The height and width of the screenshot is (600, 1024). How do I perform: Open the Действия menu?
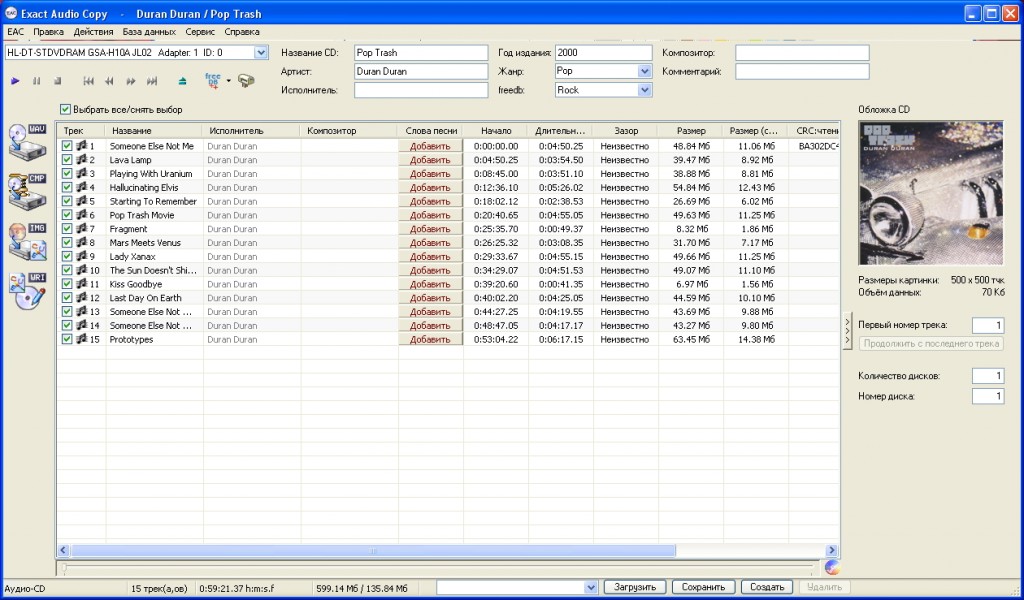click(x=93, y=31)
